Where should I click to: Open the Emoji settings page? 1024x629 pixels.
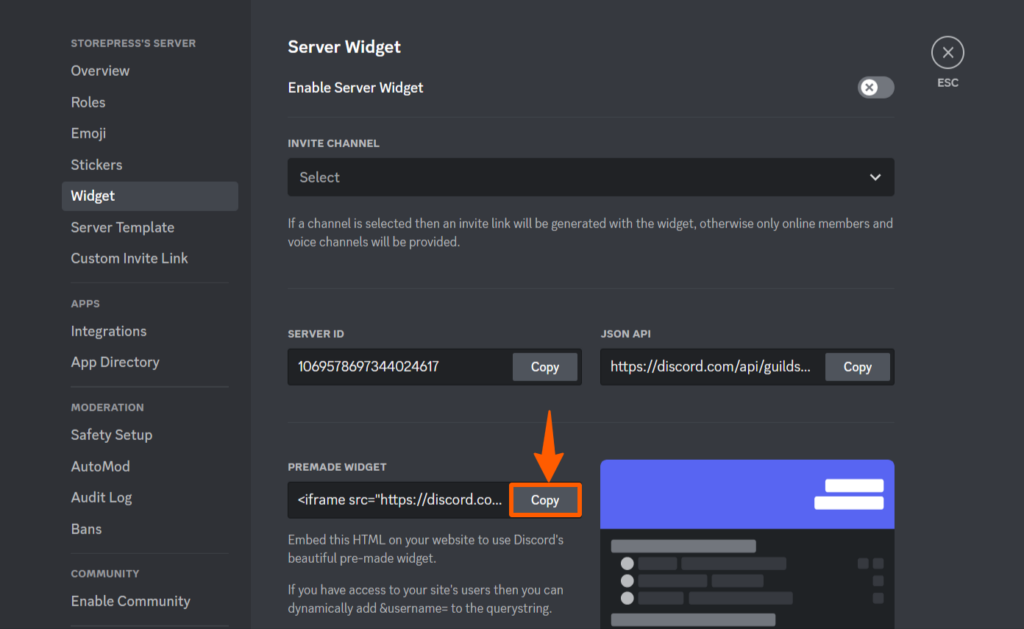88,133
